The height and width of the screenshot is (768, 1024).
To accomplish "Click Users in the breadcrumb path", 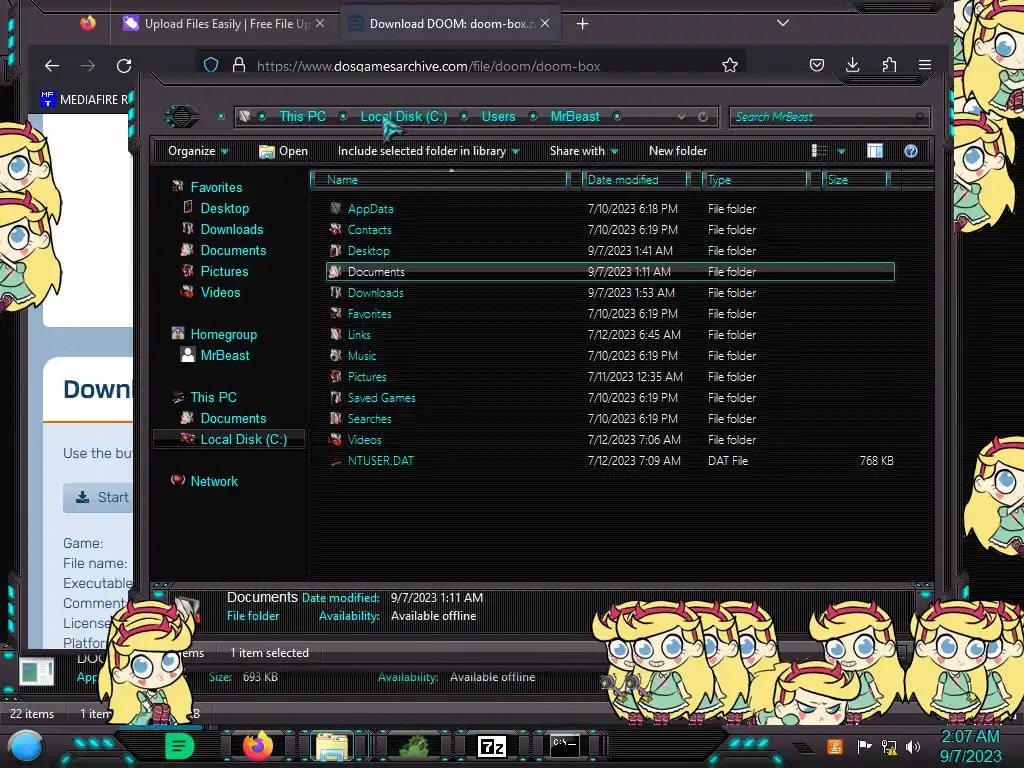I will pos(498,116).
